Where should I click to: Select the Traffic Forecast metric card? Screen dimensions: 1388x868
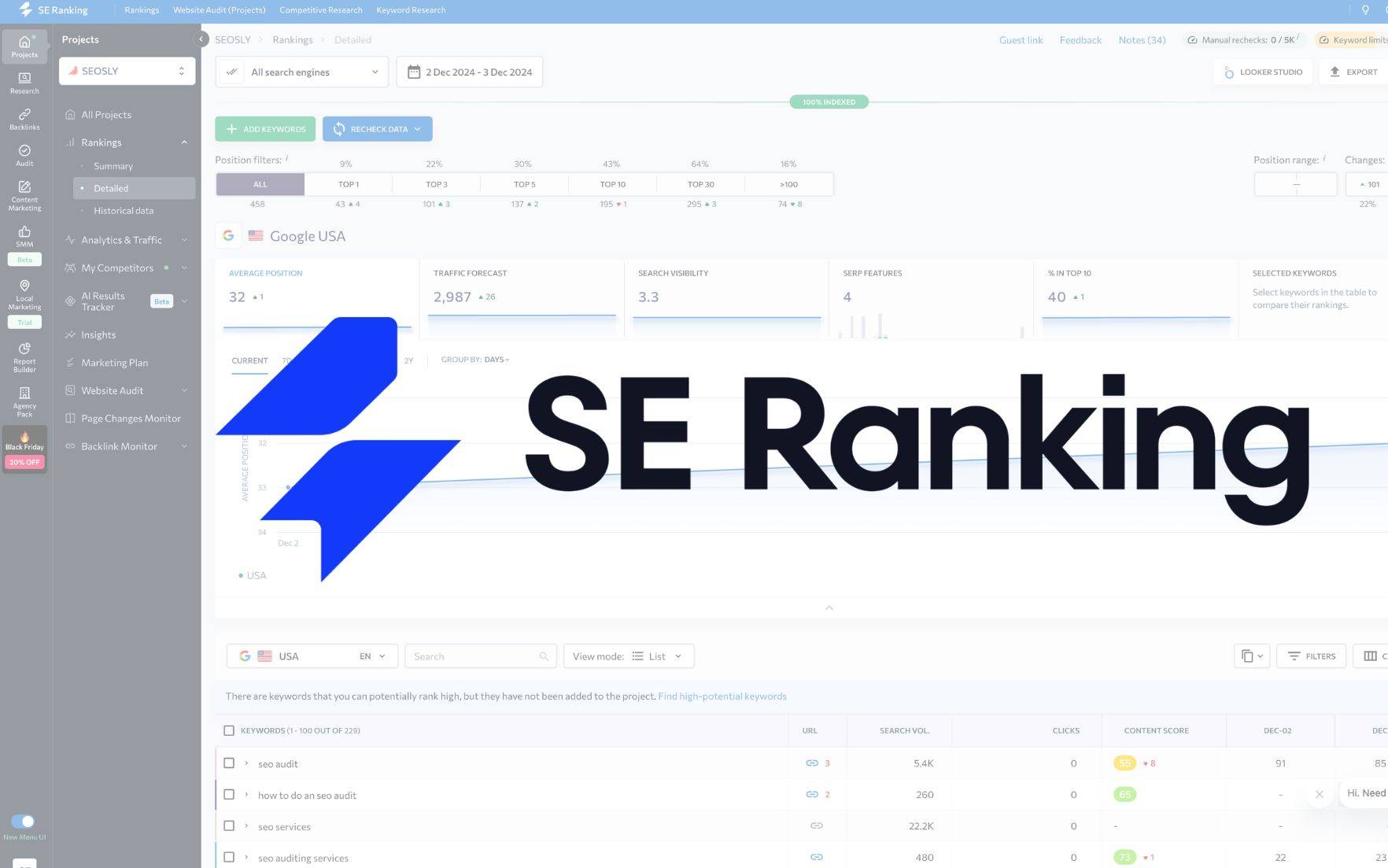point(522,299)
